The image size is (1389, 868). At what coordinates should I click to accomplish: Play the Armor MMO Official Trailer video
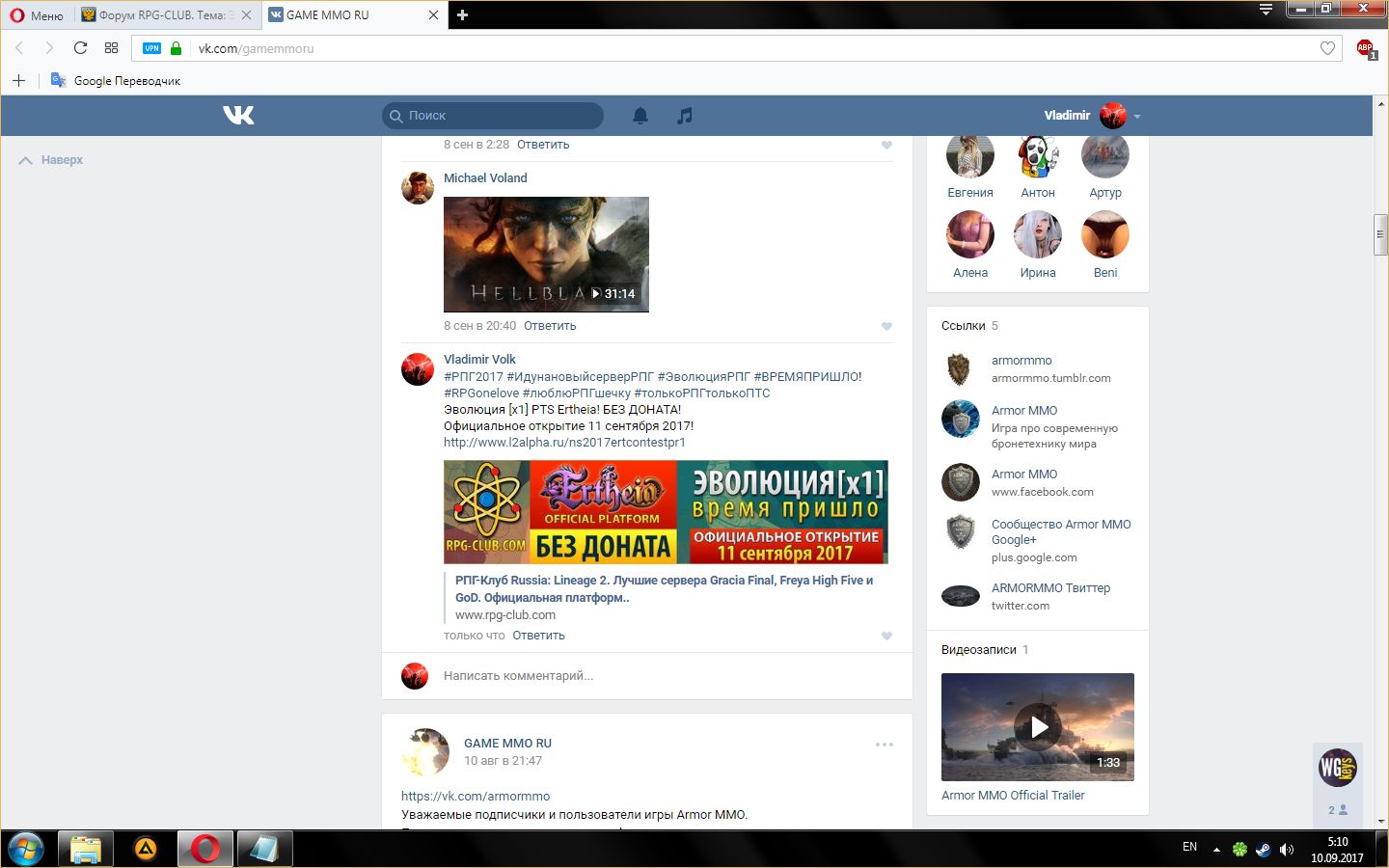point(1038,727)
